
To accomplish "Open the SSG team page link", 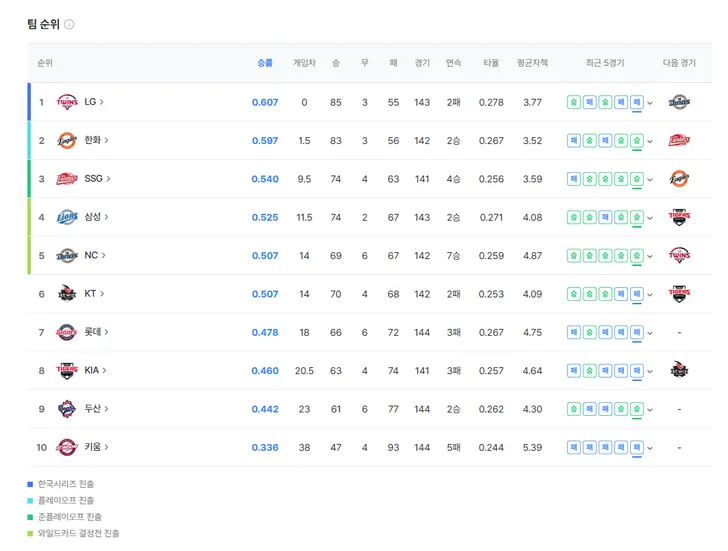I will point(98,179).
